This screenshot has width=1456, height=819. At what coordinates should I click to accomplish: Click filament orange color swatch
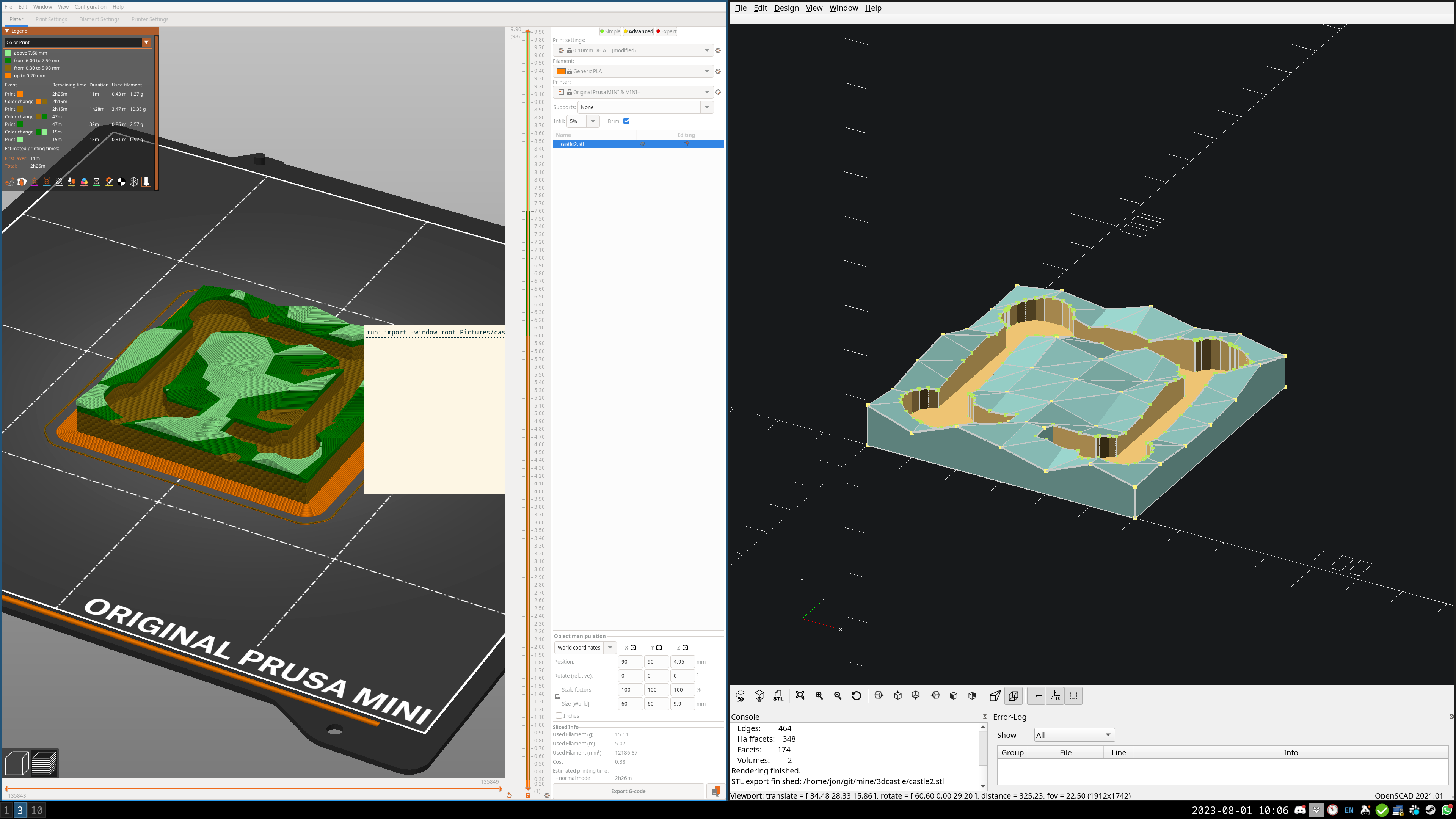pyautogui.click(x=561, y=71)
